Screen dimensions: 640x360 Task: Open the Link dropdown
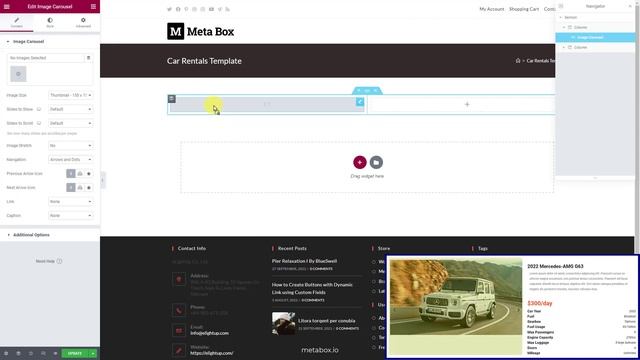(x=71, y=201)
